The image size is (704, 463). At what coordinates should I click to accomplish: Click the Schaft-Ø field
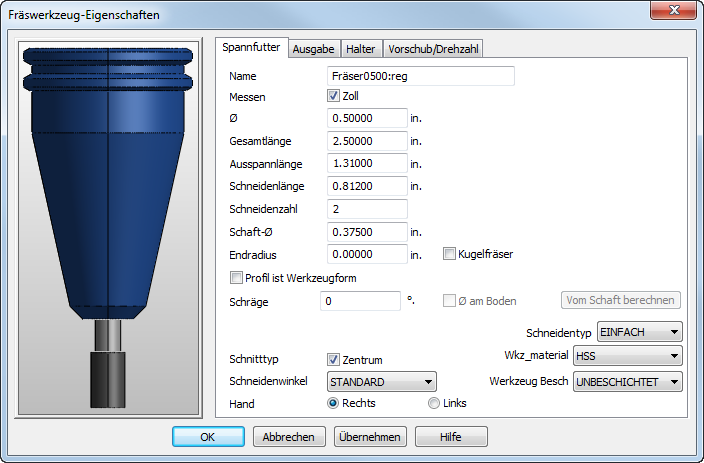367,232
